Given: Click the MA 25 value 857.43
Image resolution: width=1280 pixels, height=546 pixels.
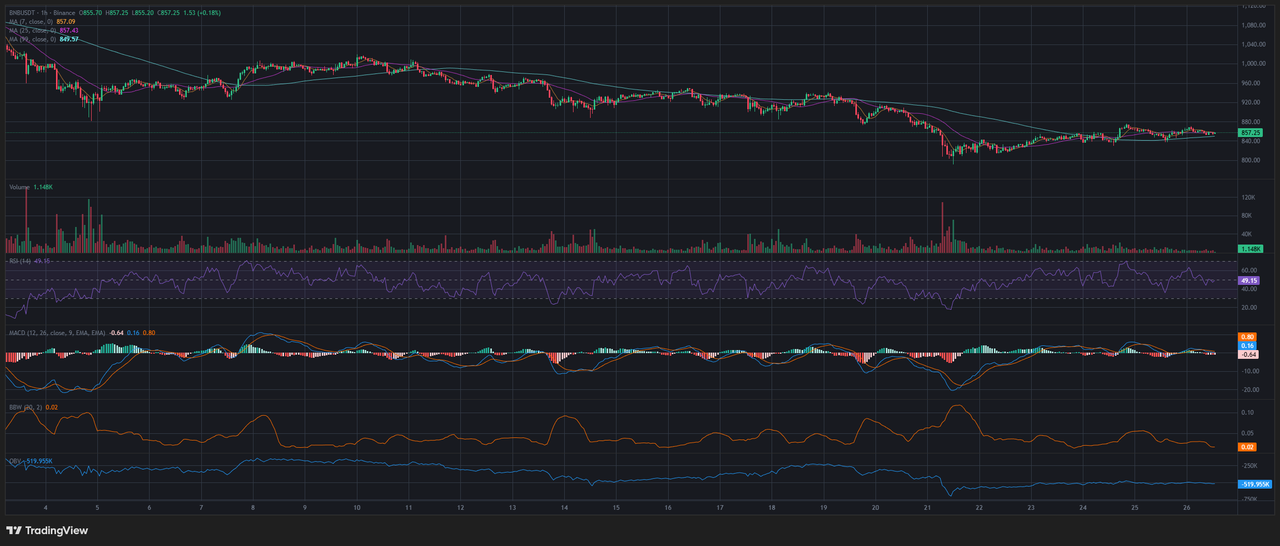Looking at the screenshot, I should [x=69, y=30].
